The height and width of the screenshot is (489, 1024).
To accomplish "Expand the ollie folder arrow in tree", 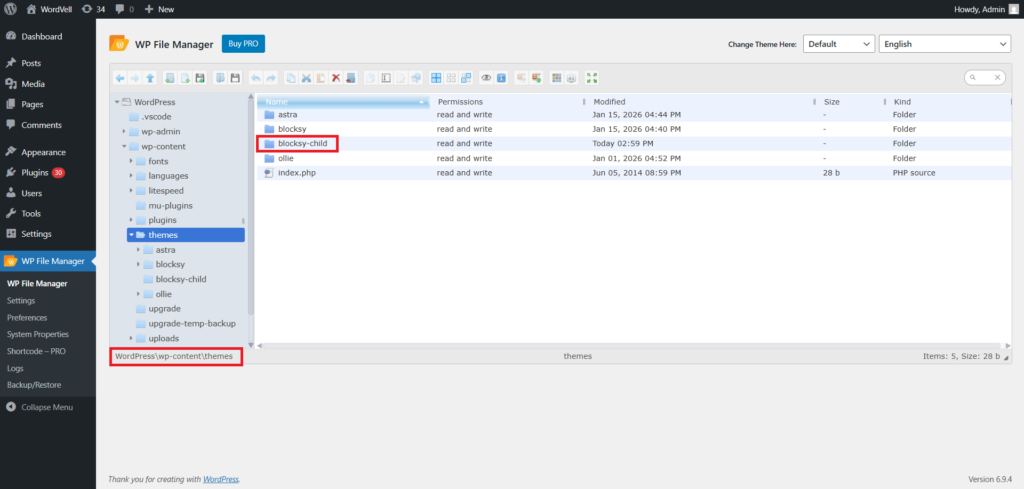I will pos(138,294).
